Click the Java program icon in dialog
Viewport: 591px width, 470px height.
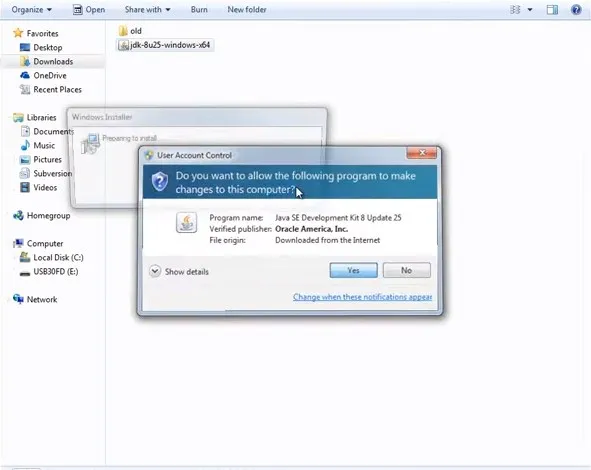187,222
